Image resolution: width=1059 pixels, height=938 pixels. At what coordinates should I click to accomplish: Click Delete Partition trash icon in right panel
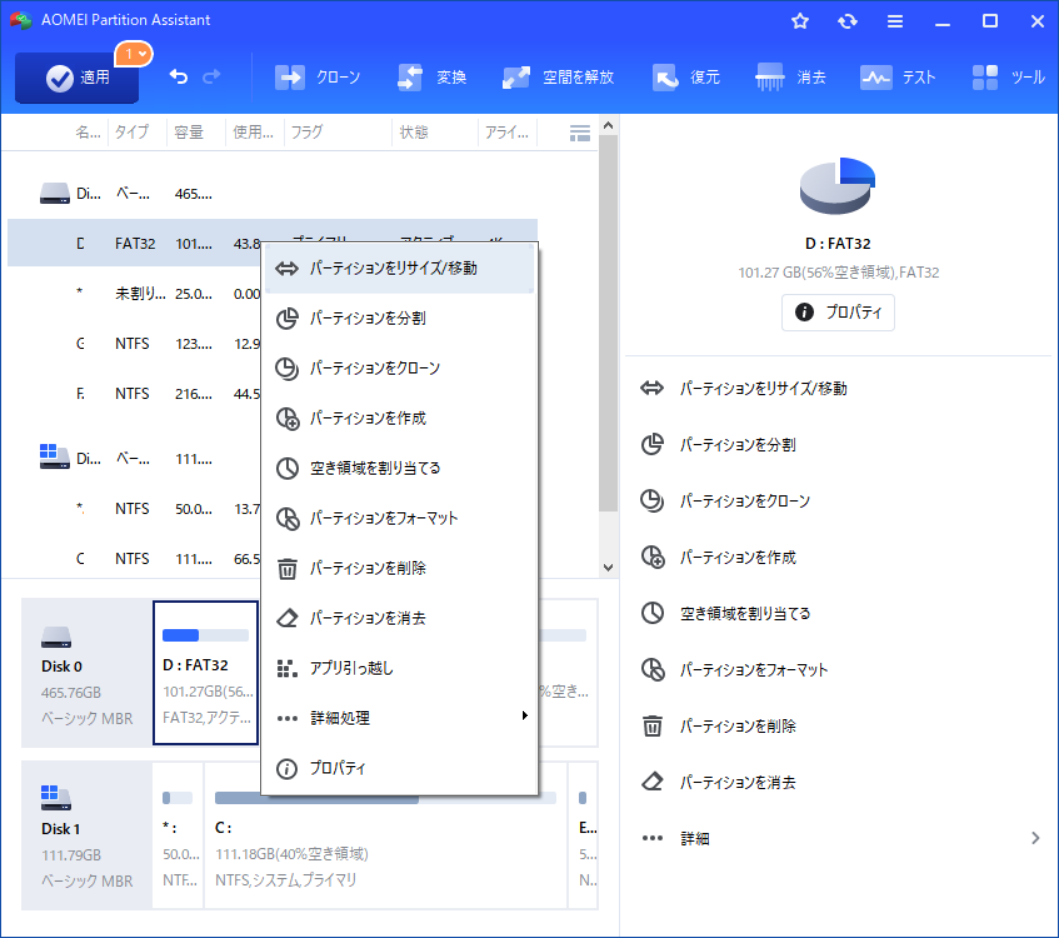652,726
